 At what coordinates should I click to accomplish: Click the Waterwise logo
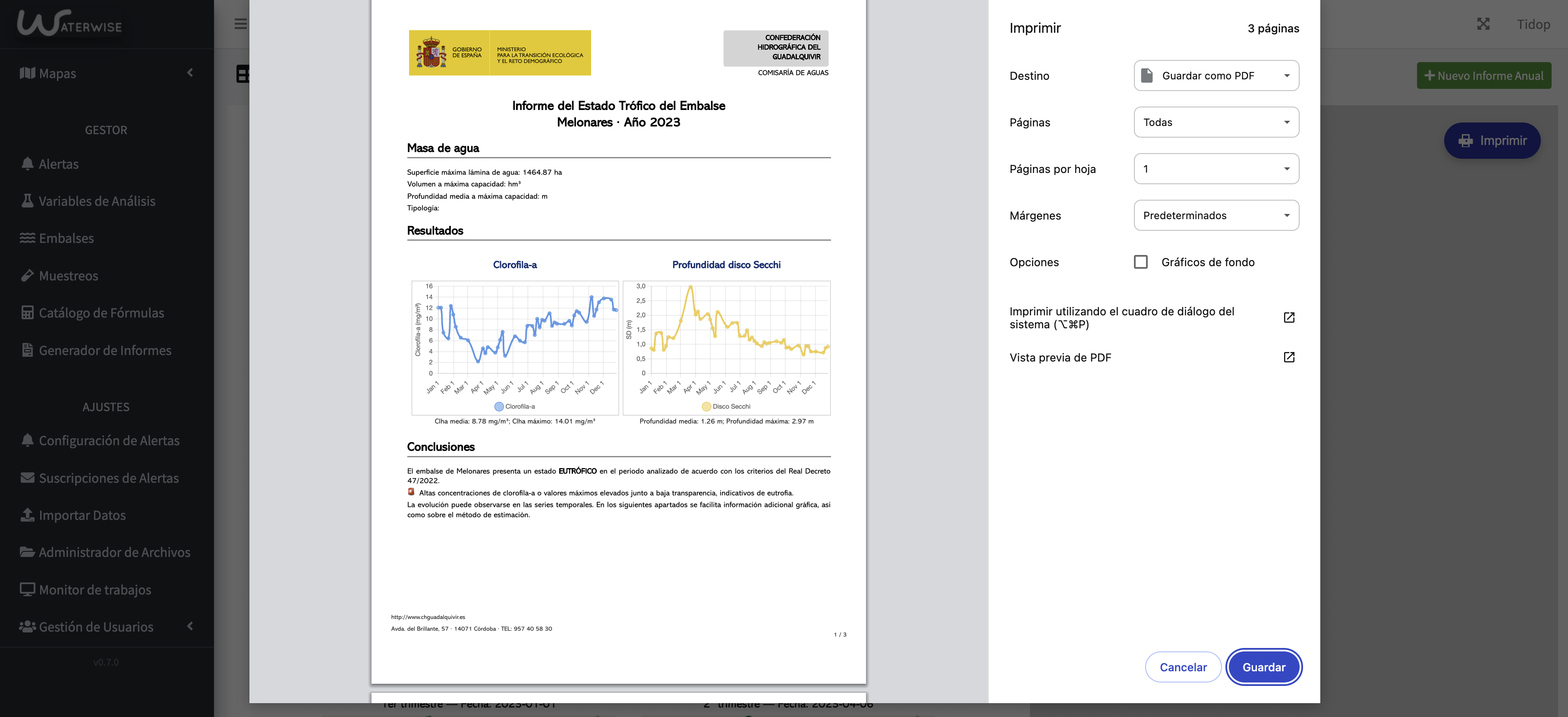tap(69, 24)
